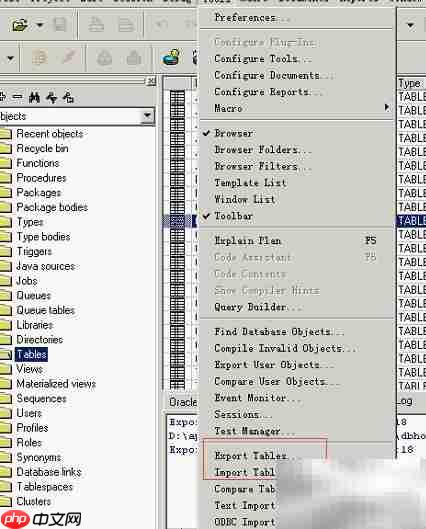Open the objects filter combo box dropdown
The image size is (426, 529).
(147, 116)
